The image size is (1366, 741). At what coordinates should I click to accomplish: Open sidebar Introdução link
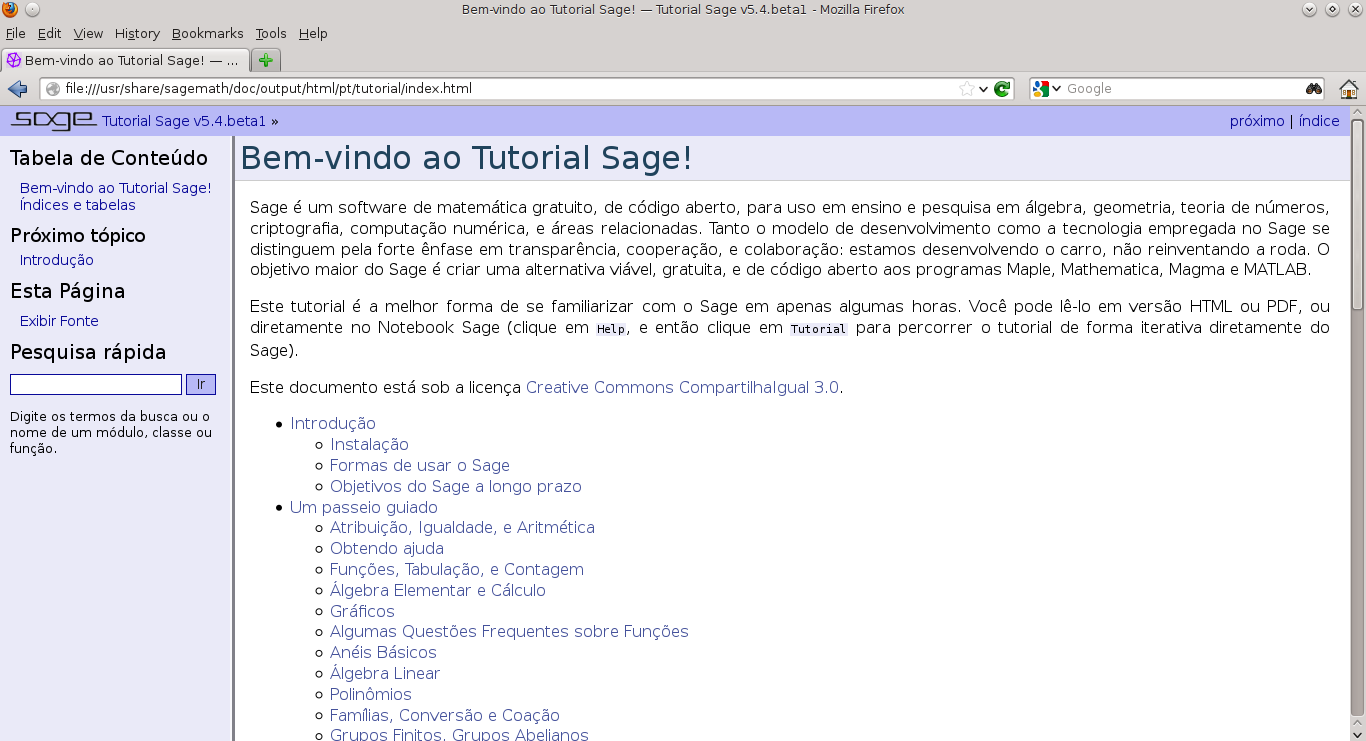point(57,260)
